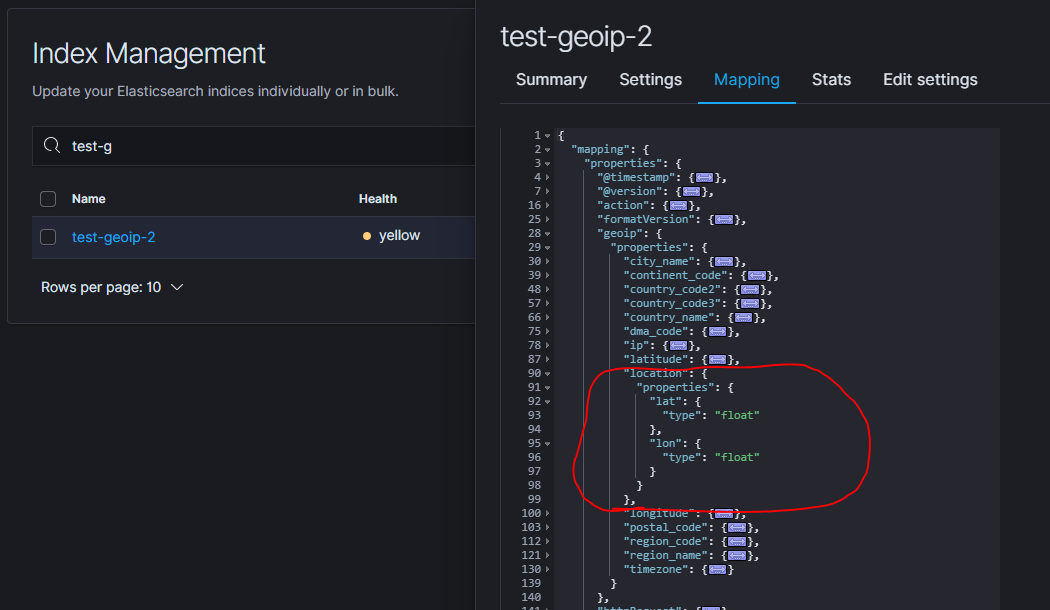This screenshot has height=610, width=1050.
Task: Collapse the "location" fold at line 90
Action: 547,374
